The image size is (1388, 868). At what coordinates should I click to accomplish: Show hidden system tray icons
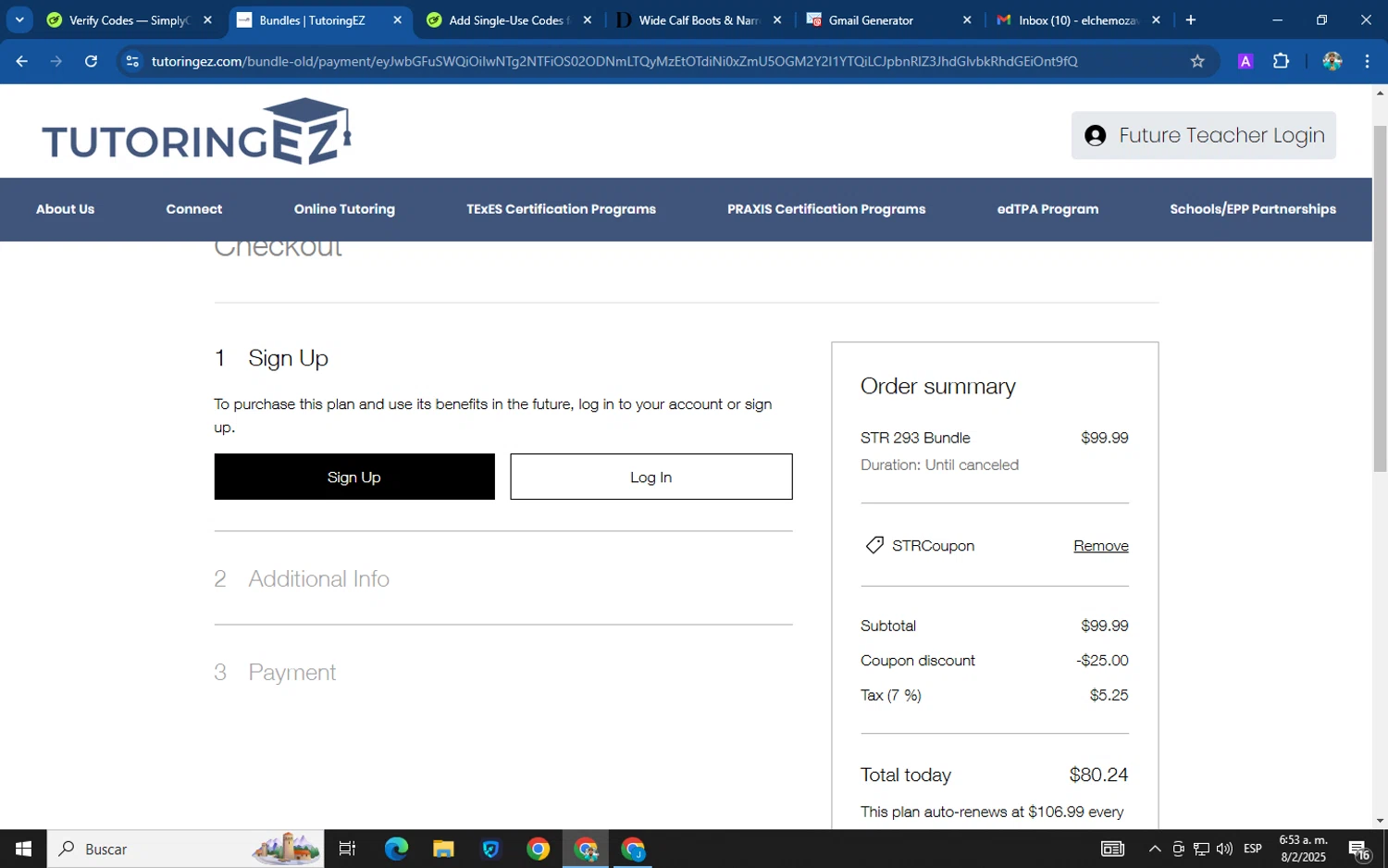point(1155,849)
